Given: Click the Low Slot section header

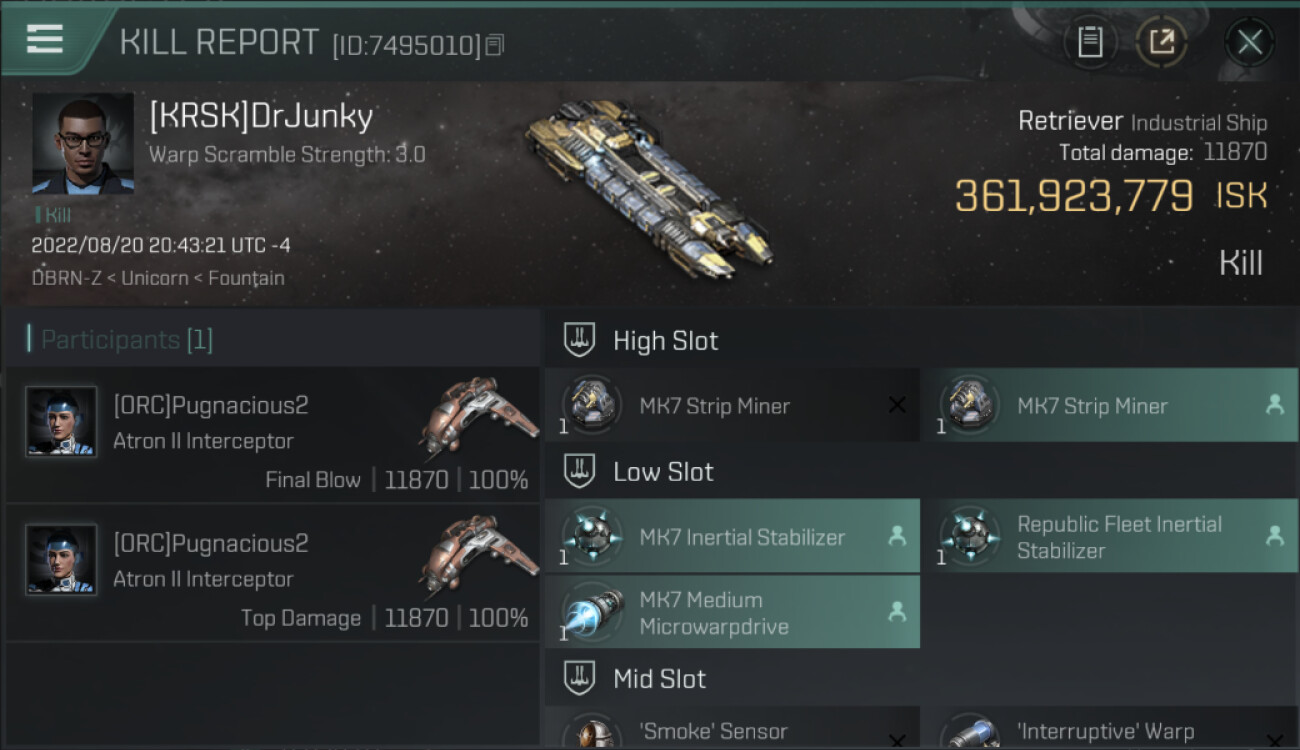Looking at the screenshot, I should pyautogui.click(x=922, y=471).
